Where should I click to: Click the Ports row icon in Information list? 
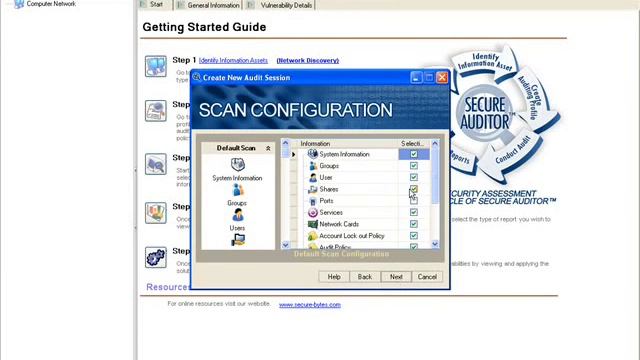pos(313,201)
